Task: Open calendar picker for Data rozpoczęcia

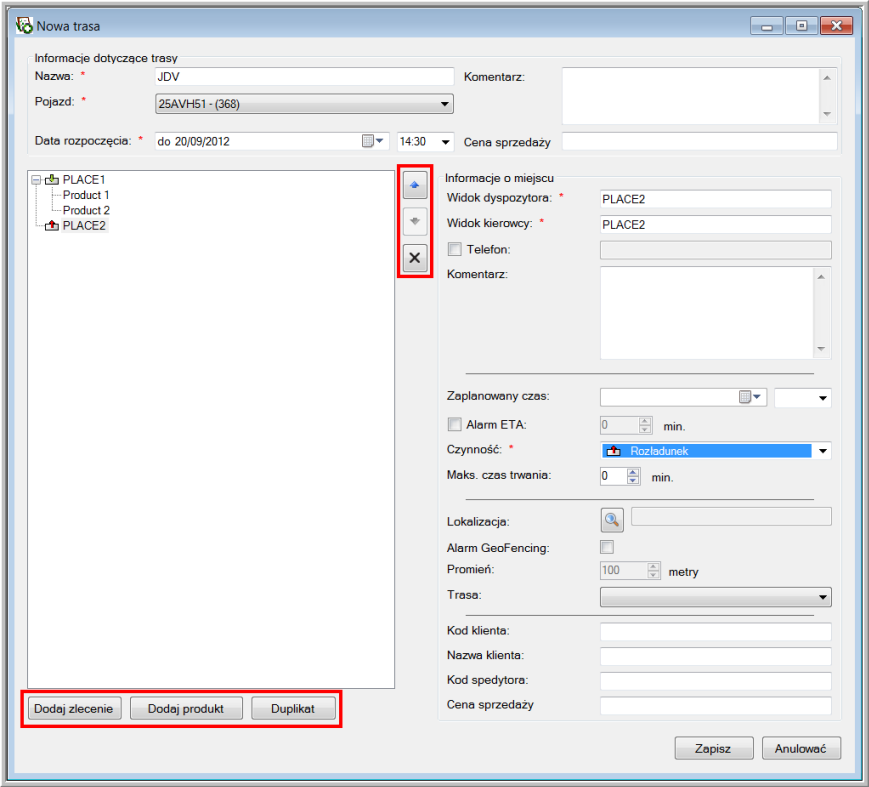Action: tap(372, 141)
